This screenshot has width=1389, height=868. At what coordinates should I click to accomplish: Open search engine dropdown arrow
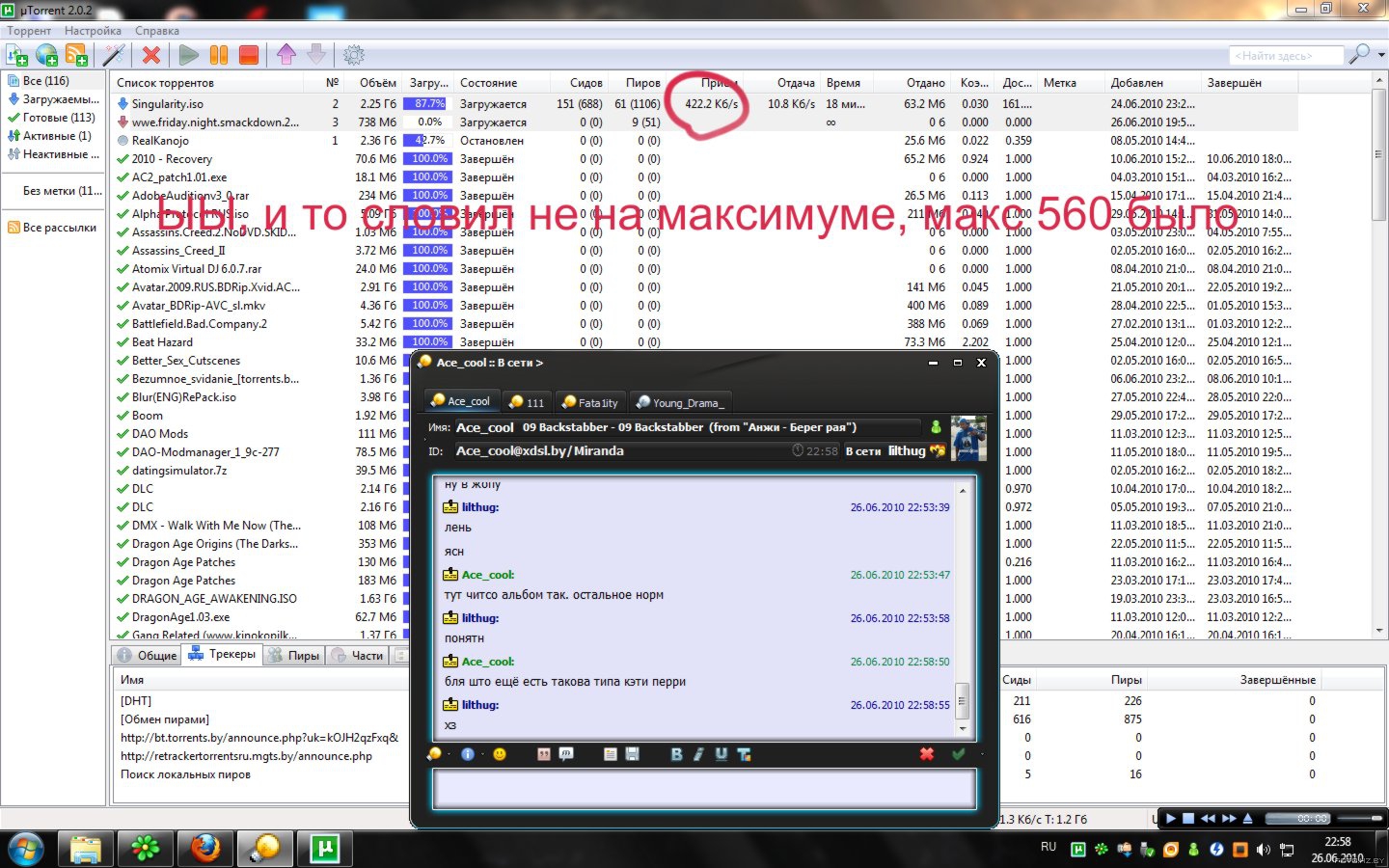pyautogui.click(x=1381, y=55)
